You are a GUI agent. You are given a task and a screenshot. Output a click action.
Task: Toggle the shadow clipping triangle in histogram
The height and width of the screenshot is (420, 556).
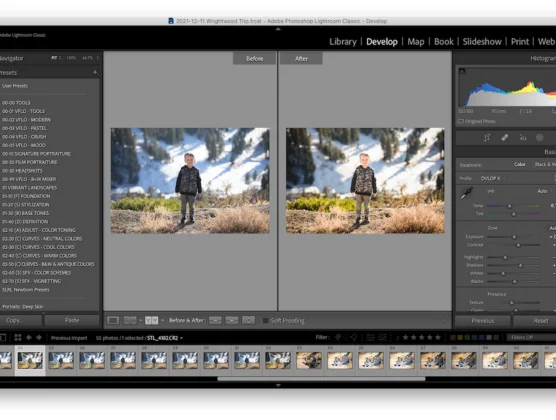462,71
